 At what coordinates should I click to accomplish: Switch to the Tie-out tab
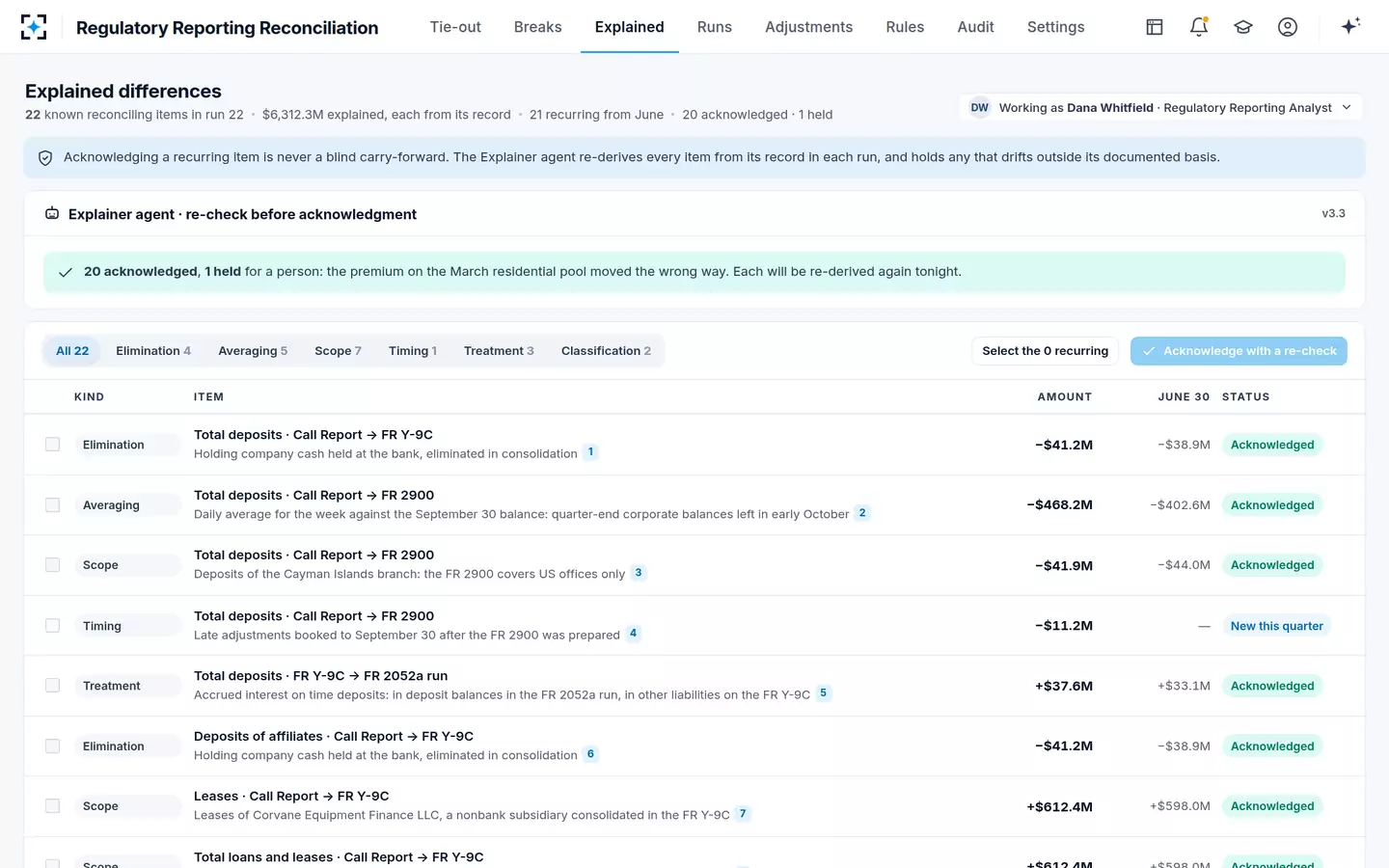455,27
